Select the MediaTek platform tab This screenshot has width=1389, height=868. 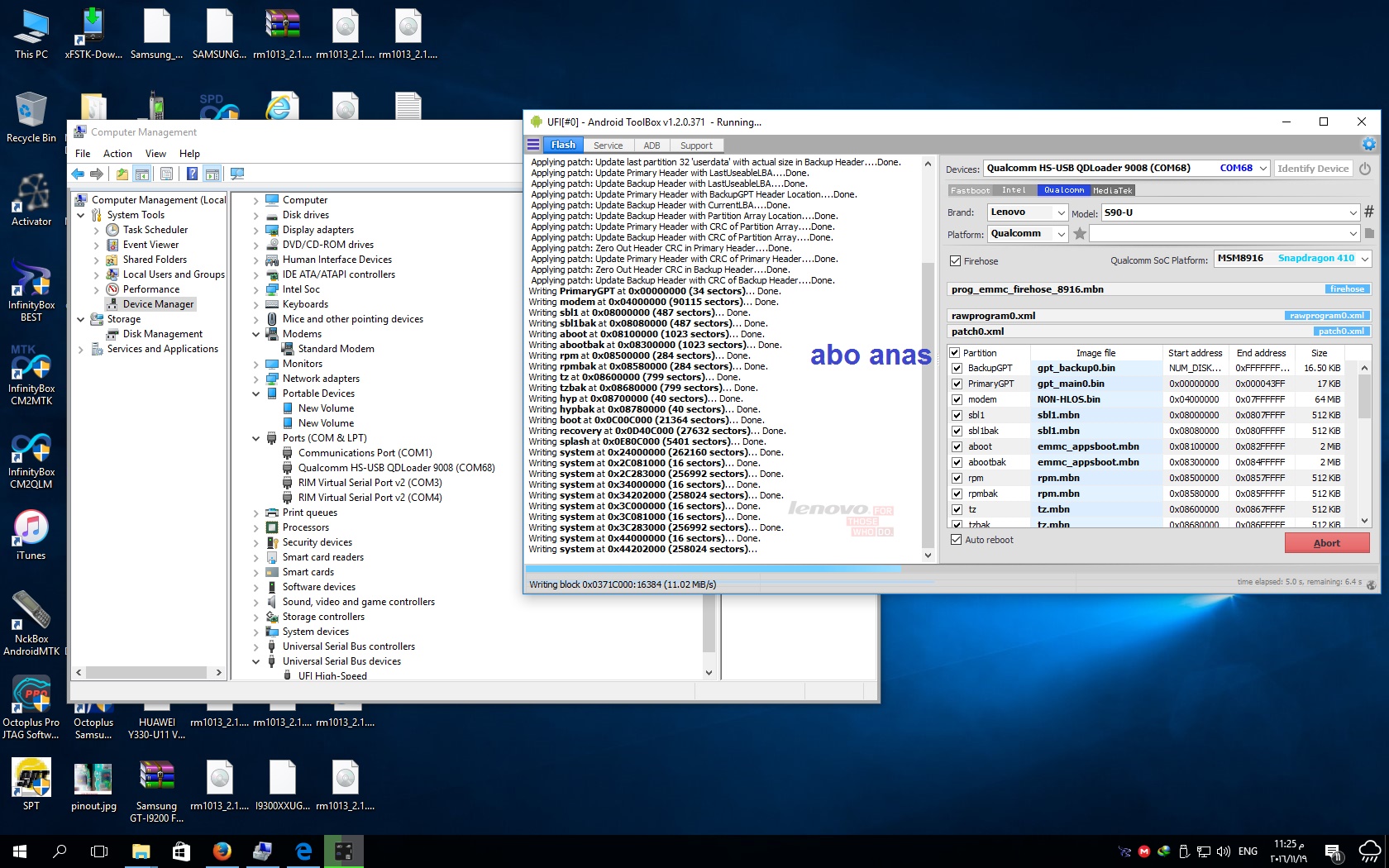point(1112,190)
